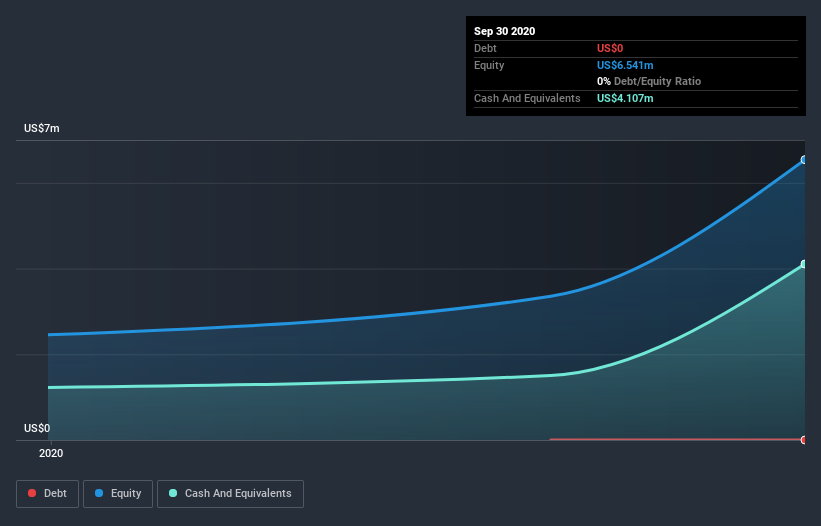Screen dimensions: 821x526
Task: Toggle the Equity series legend button
Action: click(118, 494)
